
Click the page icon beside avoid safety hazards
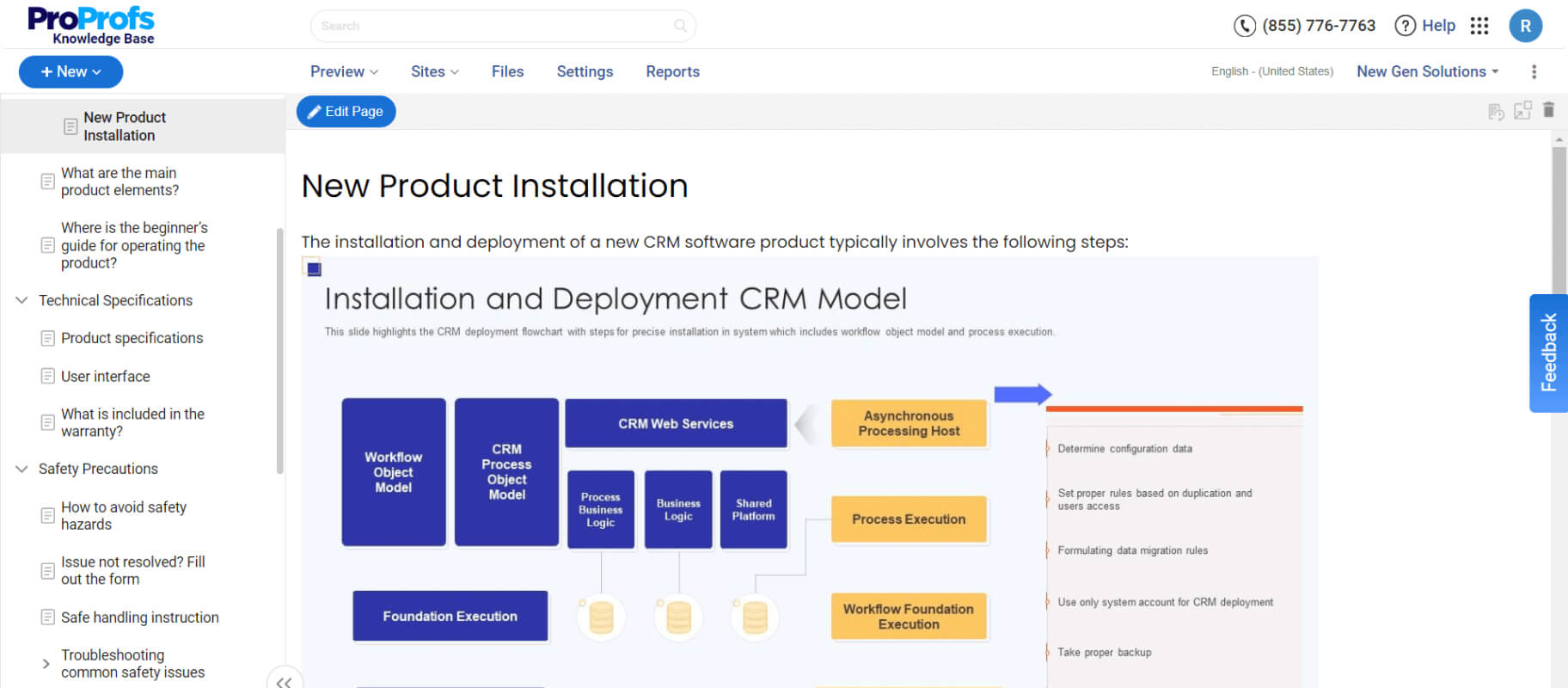(x=48, y=515)
